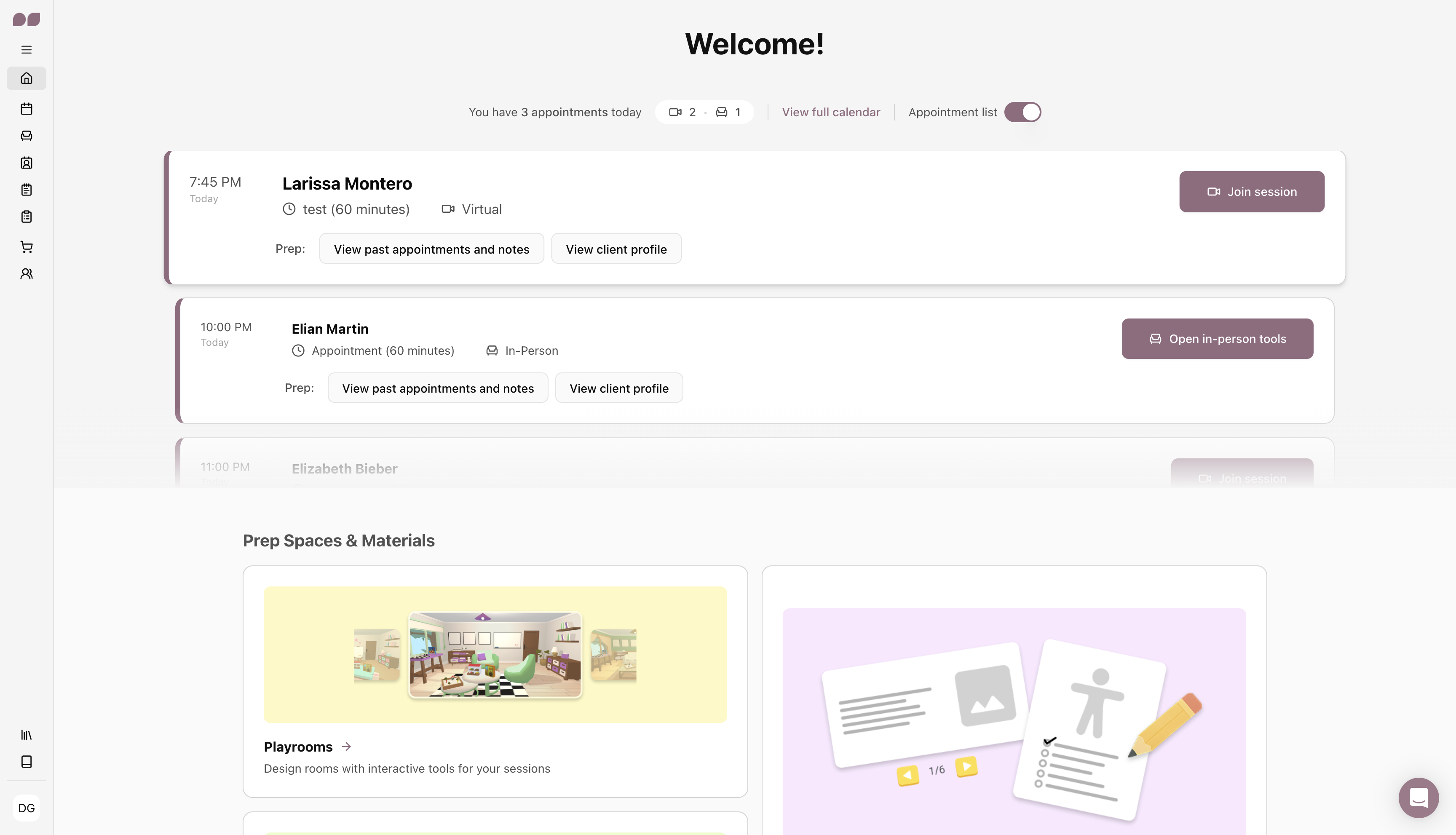Open the calendar icon in the sidebar
The image size is (1456, 835).
click(27, 108)
